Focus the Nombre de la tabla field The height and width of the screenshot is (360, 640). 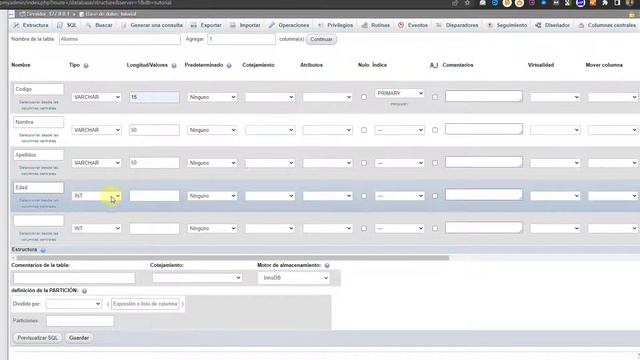120,39
